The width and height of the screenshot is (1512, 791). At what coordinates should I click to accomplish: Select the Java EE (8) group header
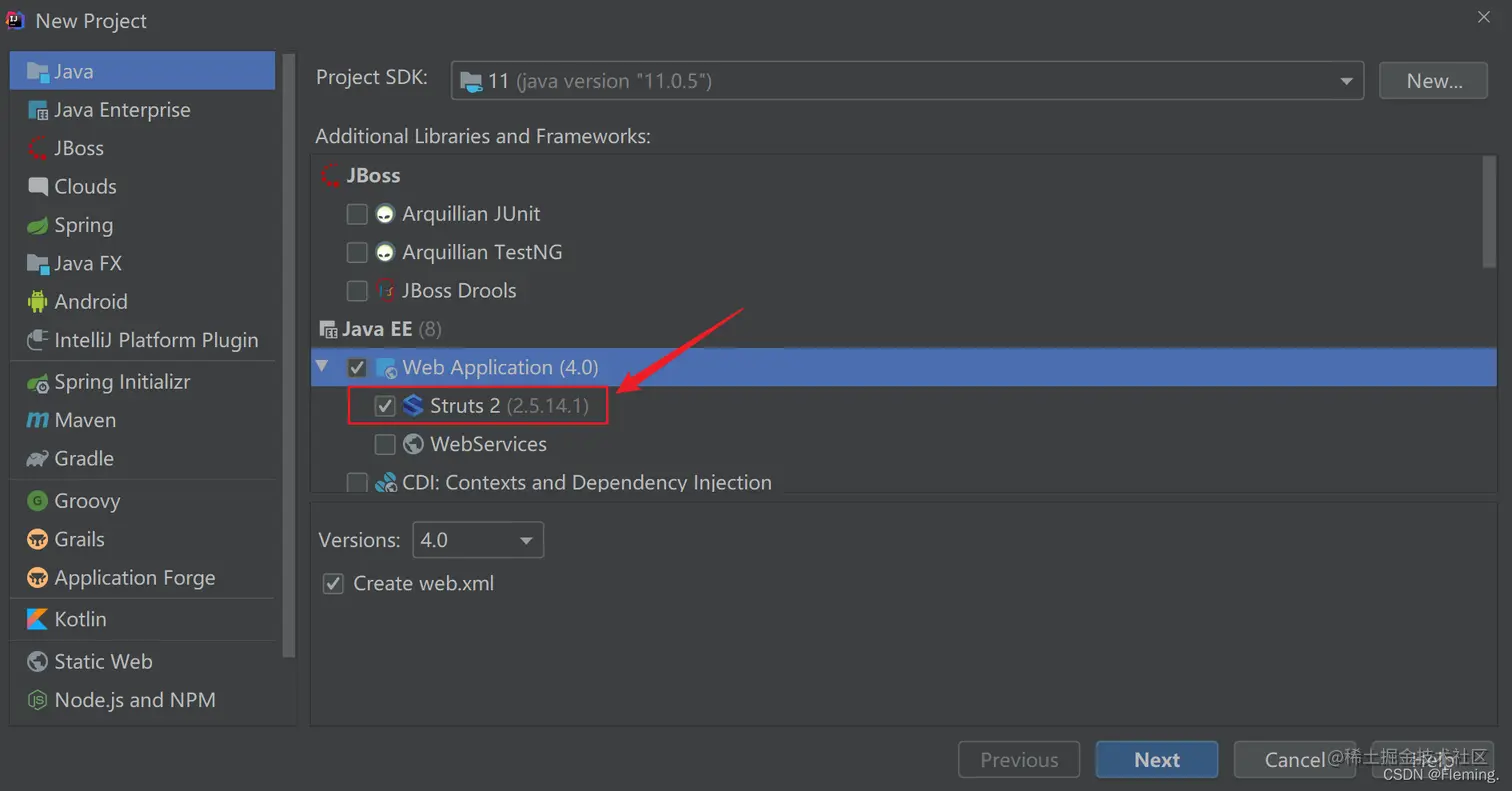tap(391, 329)
